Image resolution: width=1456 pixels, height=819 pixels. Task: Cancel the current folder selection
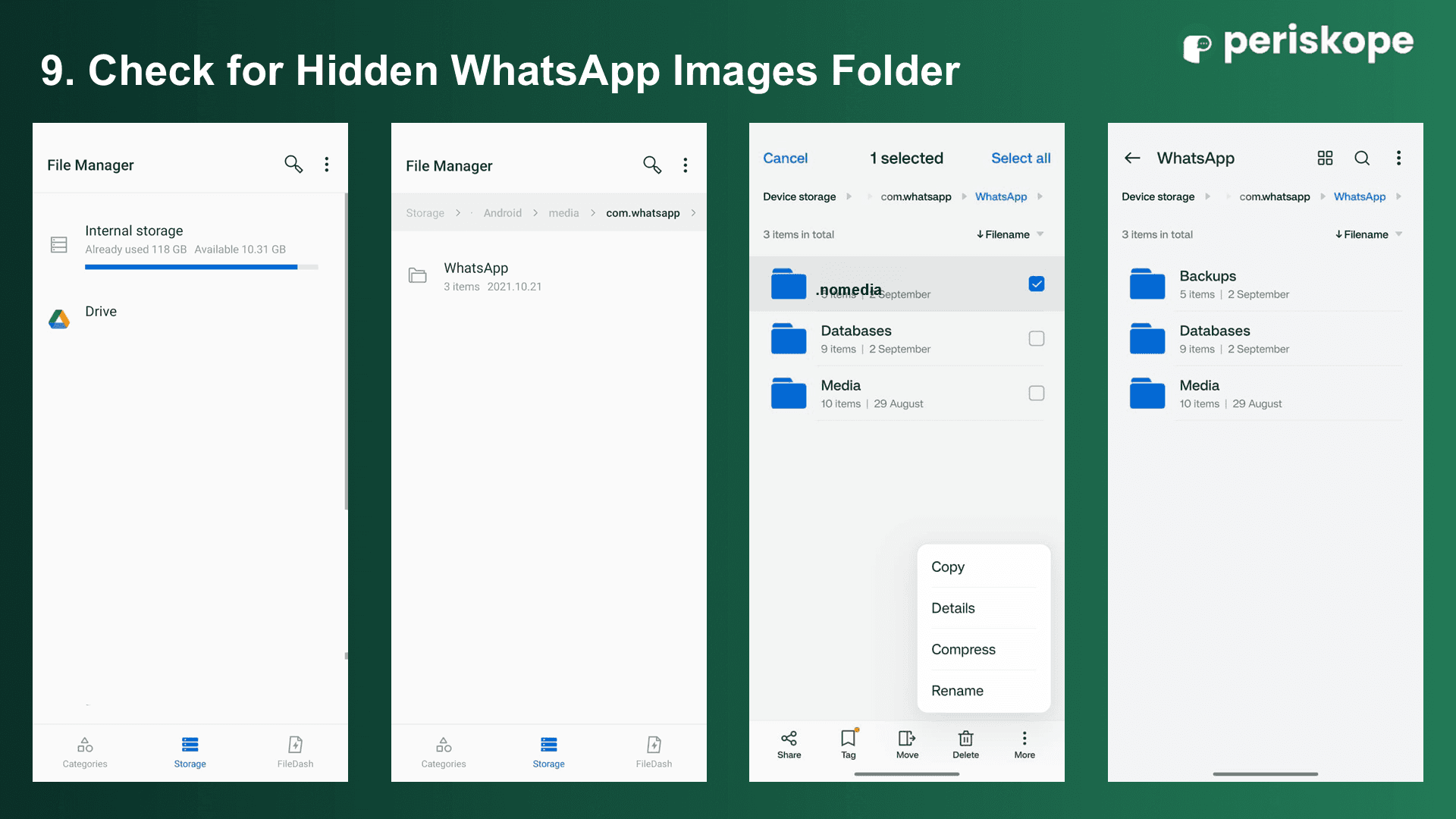coord(785,158)
